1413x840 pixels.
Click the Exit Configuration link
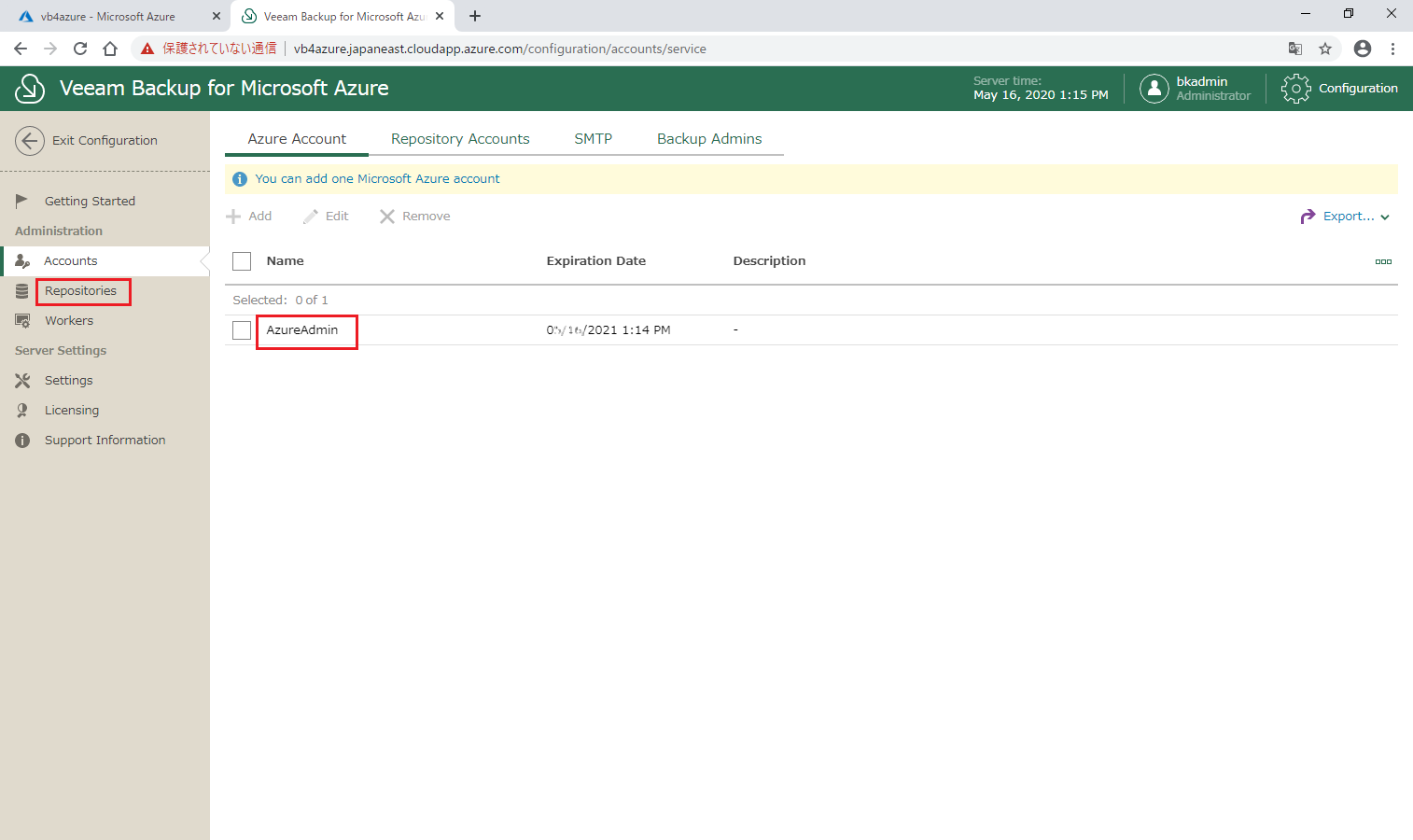click(x=105, y=141)
